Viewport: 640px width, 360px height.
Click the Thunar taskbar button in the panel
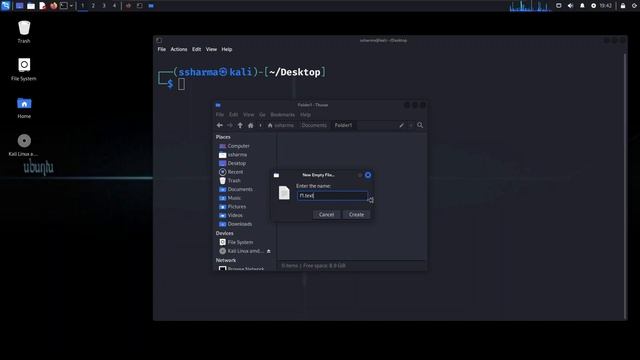point(151,6)
